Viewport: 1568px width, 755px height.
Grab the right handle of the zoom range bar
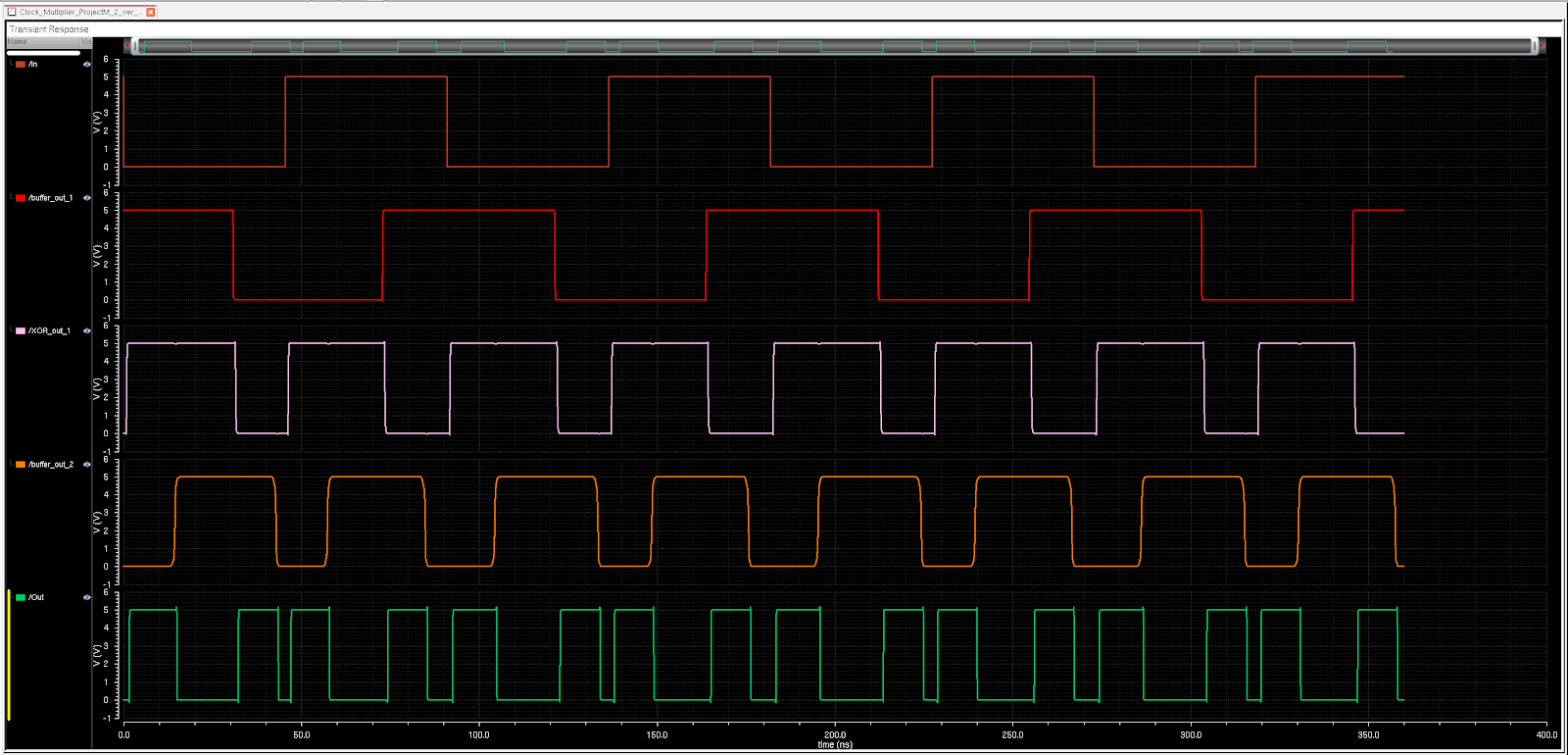click(x=1534, y=46)
